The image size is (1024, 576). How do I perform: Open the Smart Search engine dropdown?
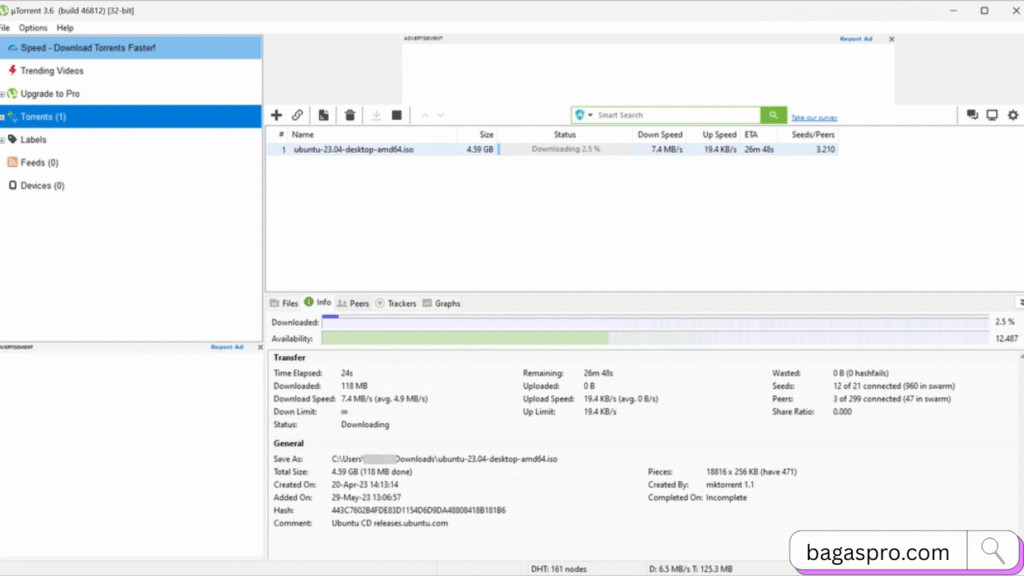(583, 115)
